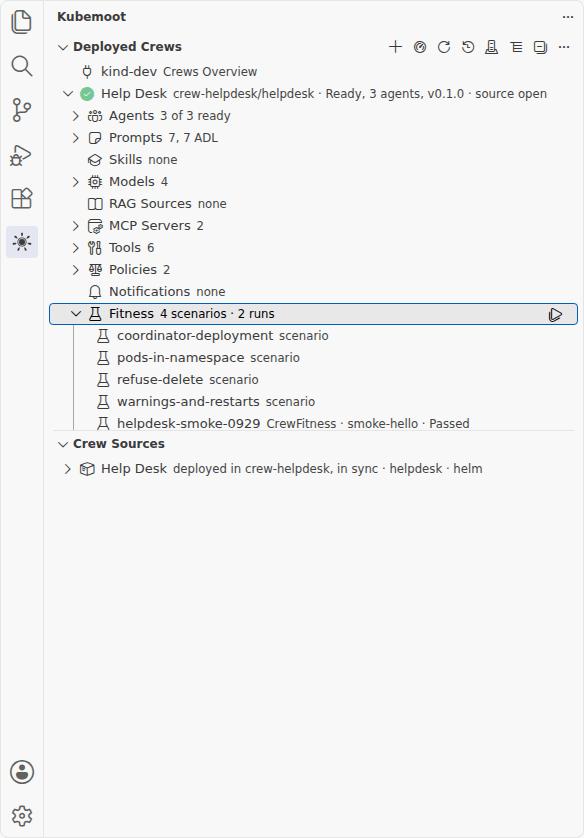Click the history clock icon in Deployed Crews toolbar
This screenshot has height=838, width=584.
(x=468, y=47)
